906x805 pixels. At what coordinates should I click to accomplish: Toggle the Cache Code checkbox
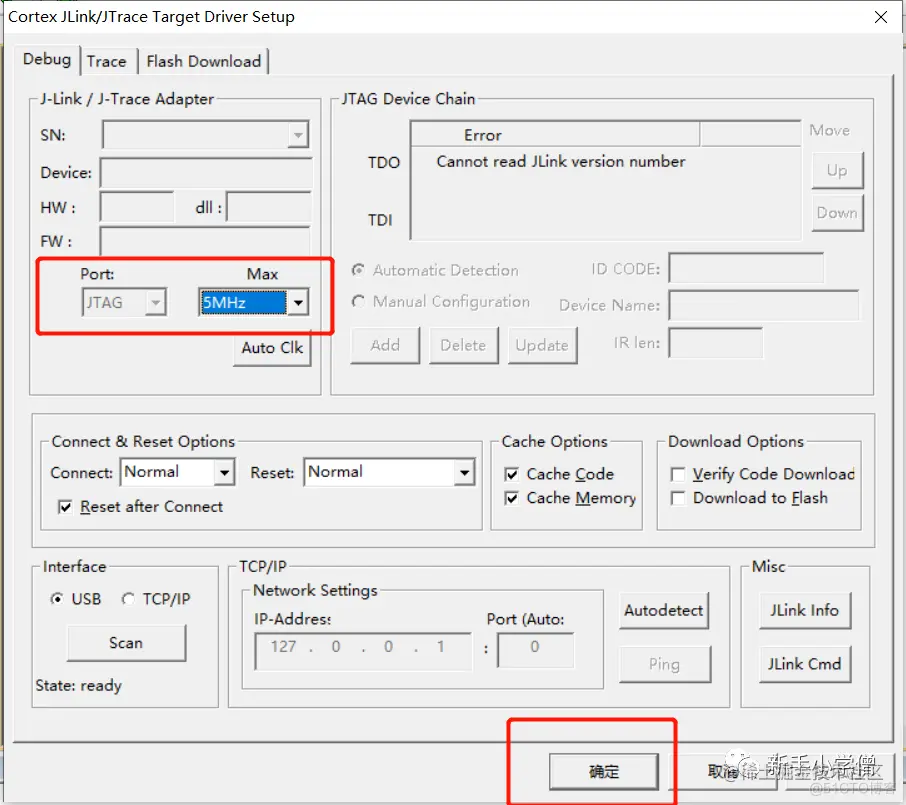click(511, 474)
